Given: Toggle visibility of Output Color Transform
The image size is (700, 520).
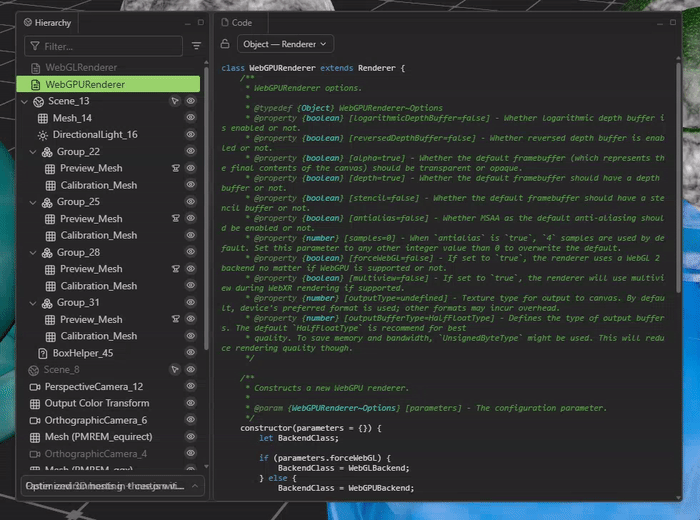Looking at the screenshot, I should coord(191,403).
